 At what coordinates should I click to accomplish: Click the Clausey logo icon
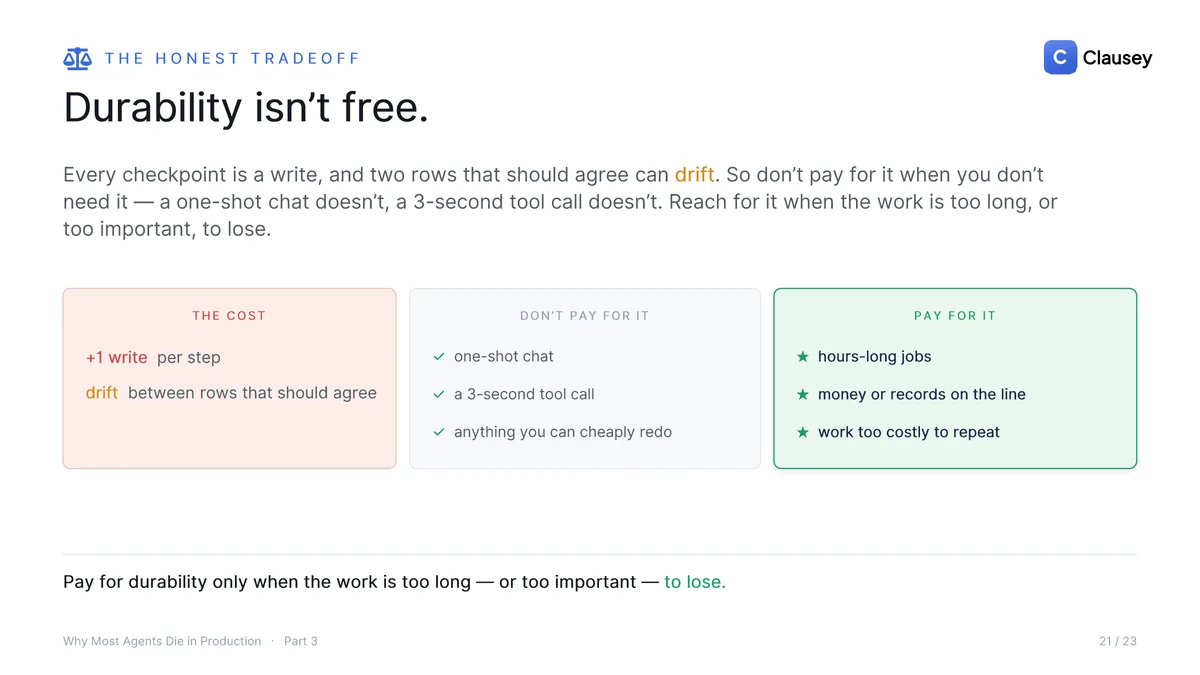[x=1060, y=58]
